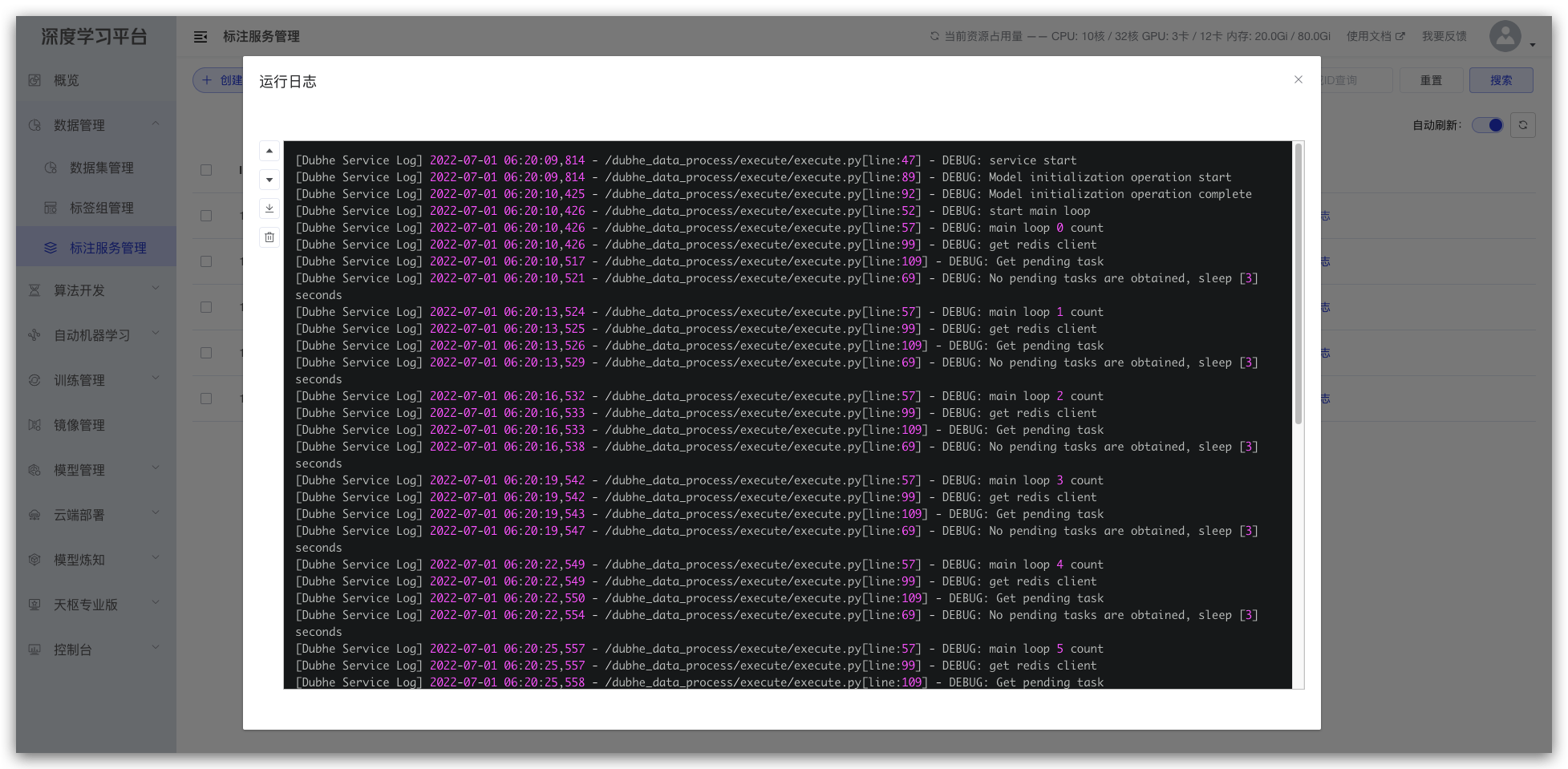The image size is (1568, 769).
Task: Refresh current resource usage icon
Action: tap(934, 36)
